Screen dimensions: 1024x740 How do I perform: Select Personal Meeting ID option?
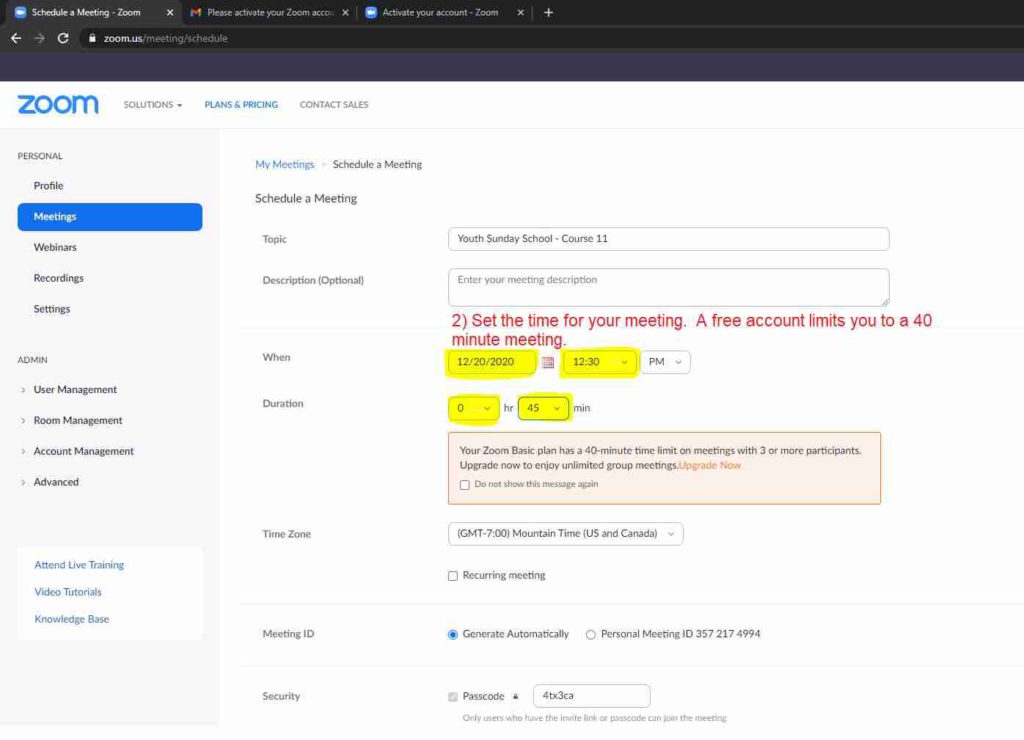click(x=590, y=635)
